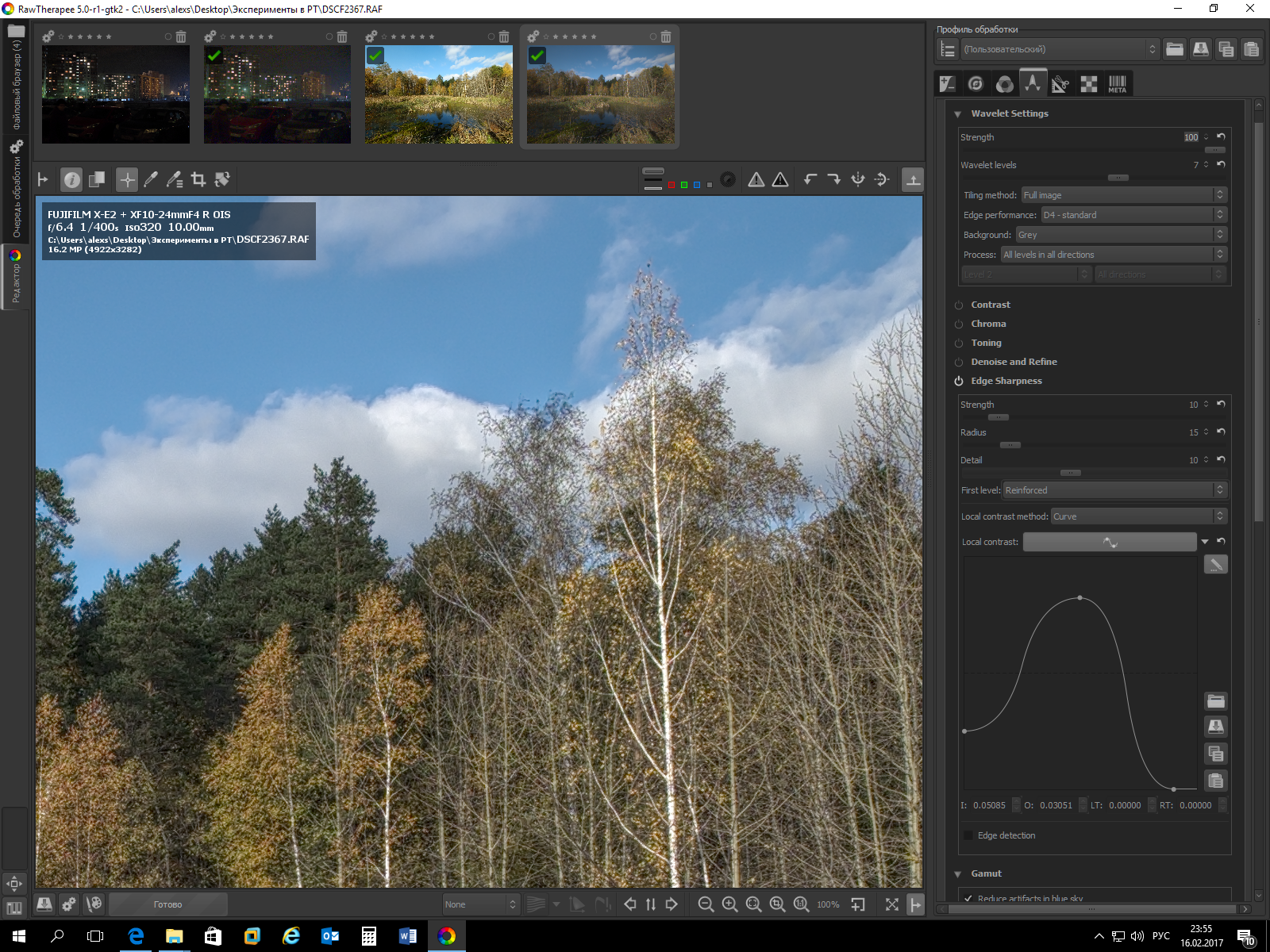Toggle the red channel preview
This screenshot has width=1270, height=952.
pyautogui.click(x=672, y=185)
